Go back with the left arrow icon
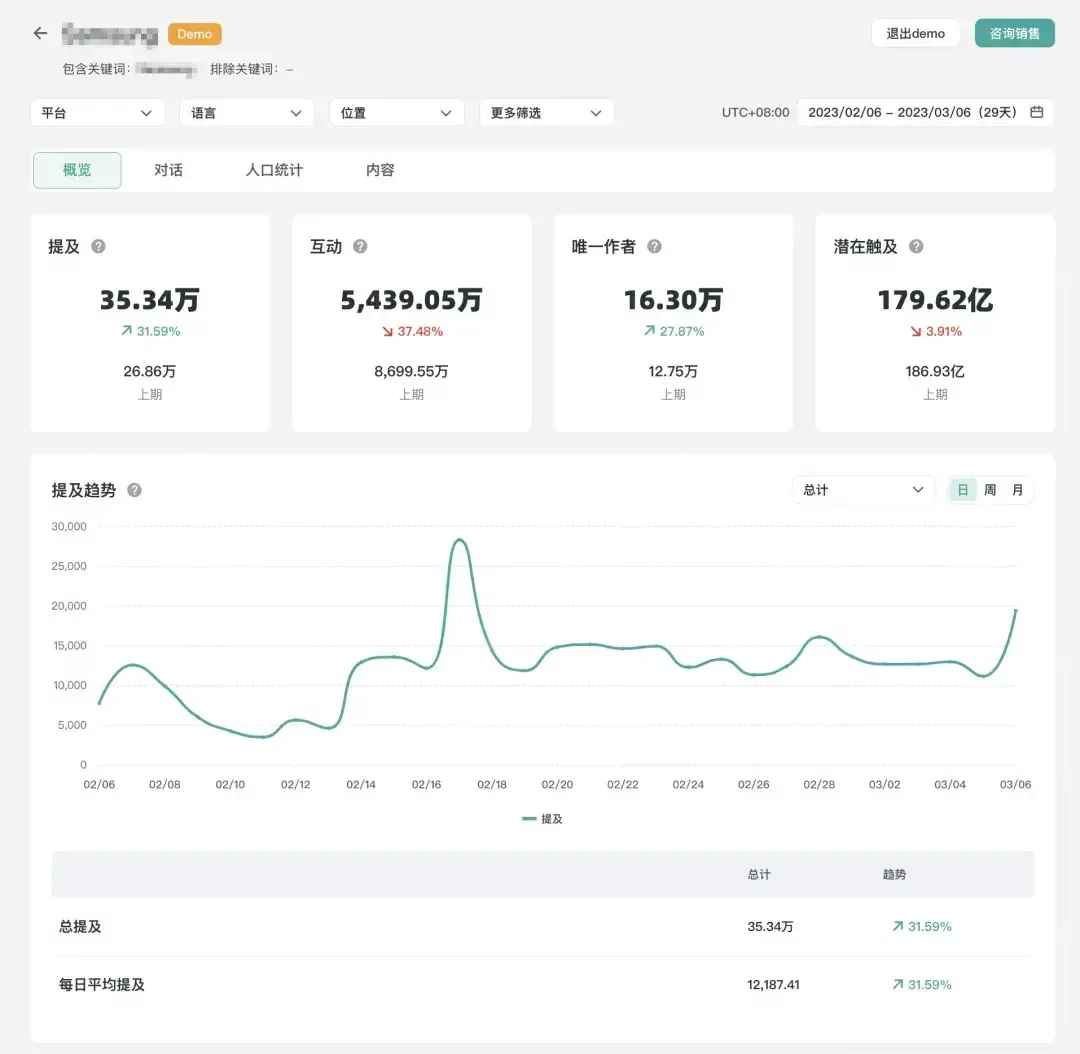This screenshot has height=1054, width=1080. (x=41, y=33)
